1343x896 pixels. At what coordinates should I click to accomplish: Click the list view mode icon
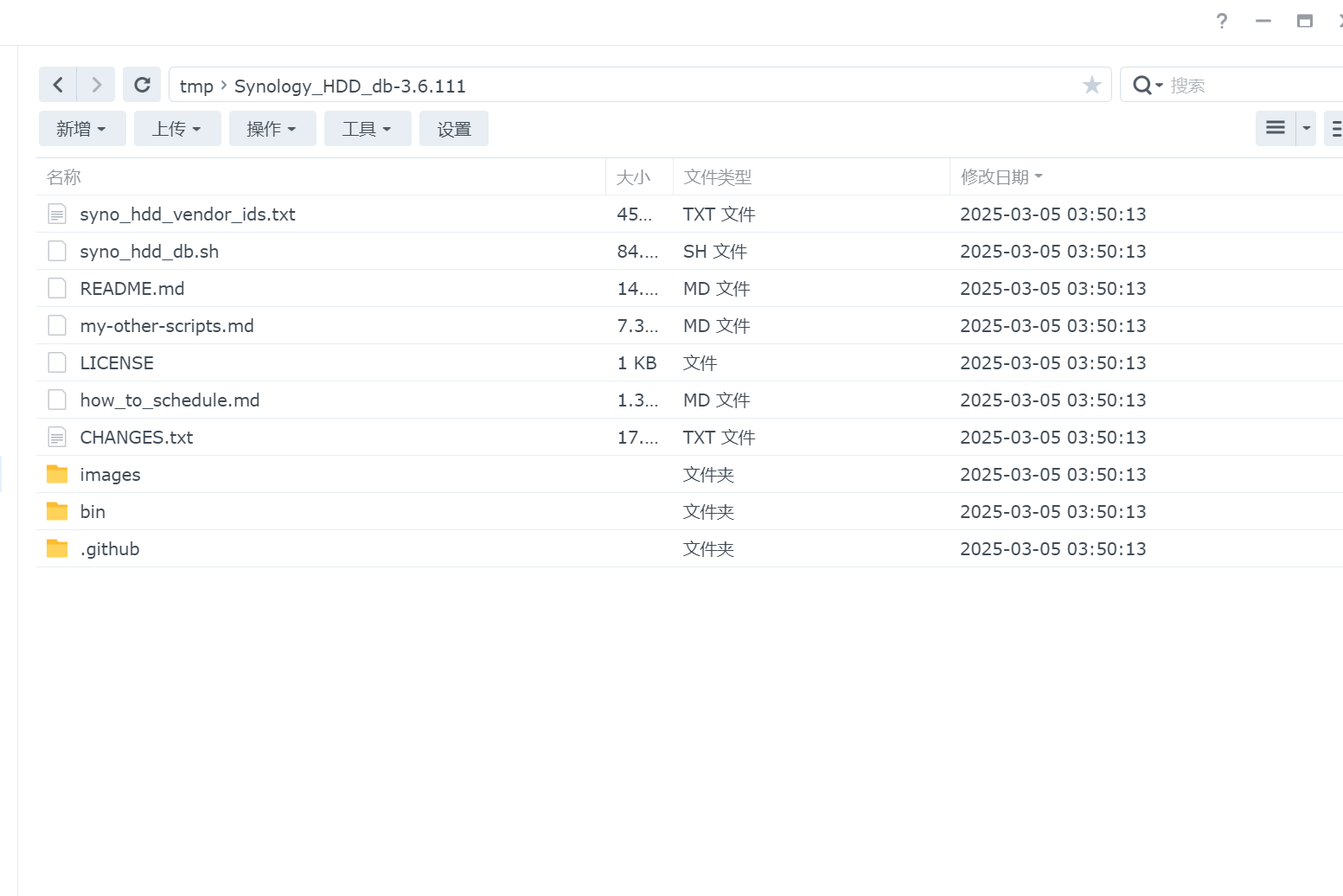click(1275, 128)
